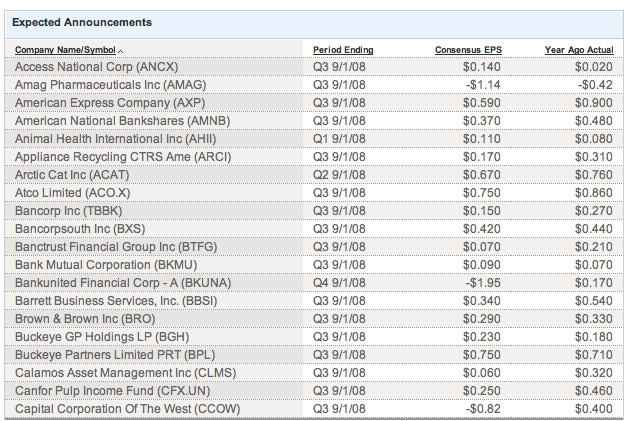Open Access National Corp (ANCX) link
The height and width of the screenshot is (421, 627).
coord(96,66)
